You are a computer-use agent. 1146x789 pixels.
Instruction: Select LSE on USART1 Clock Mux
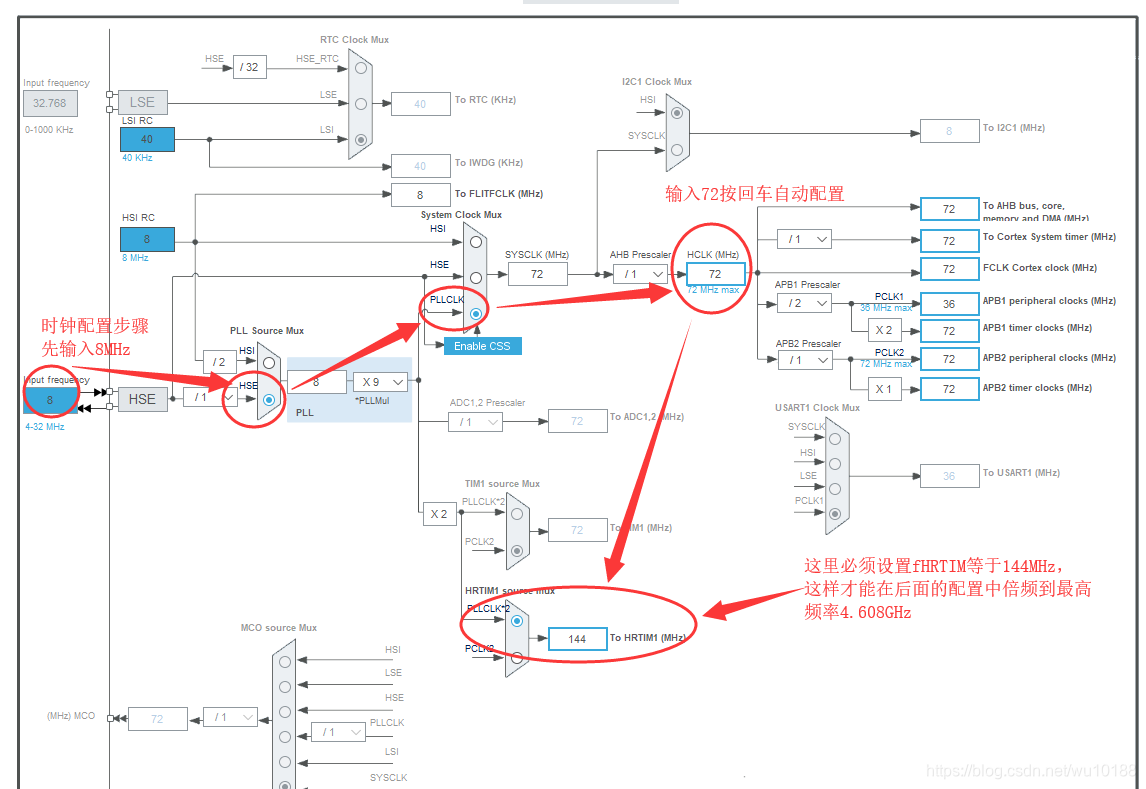click(x=835, y=489)
